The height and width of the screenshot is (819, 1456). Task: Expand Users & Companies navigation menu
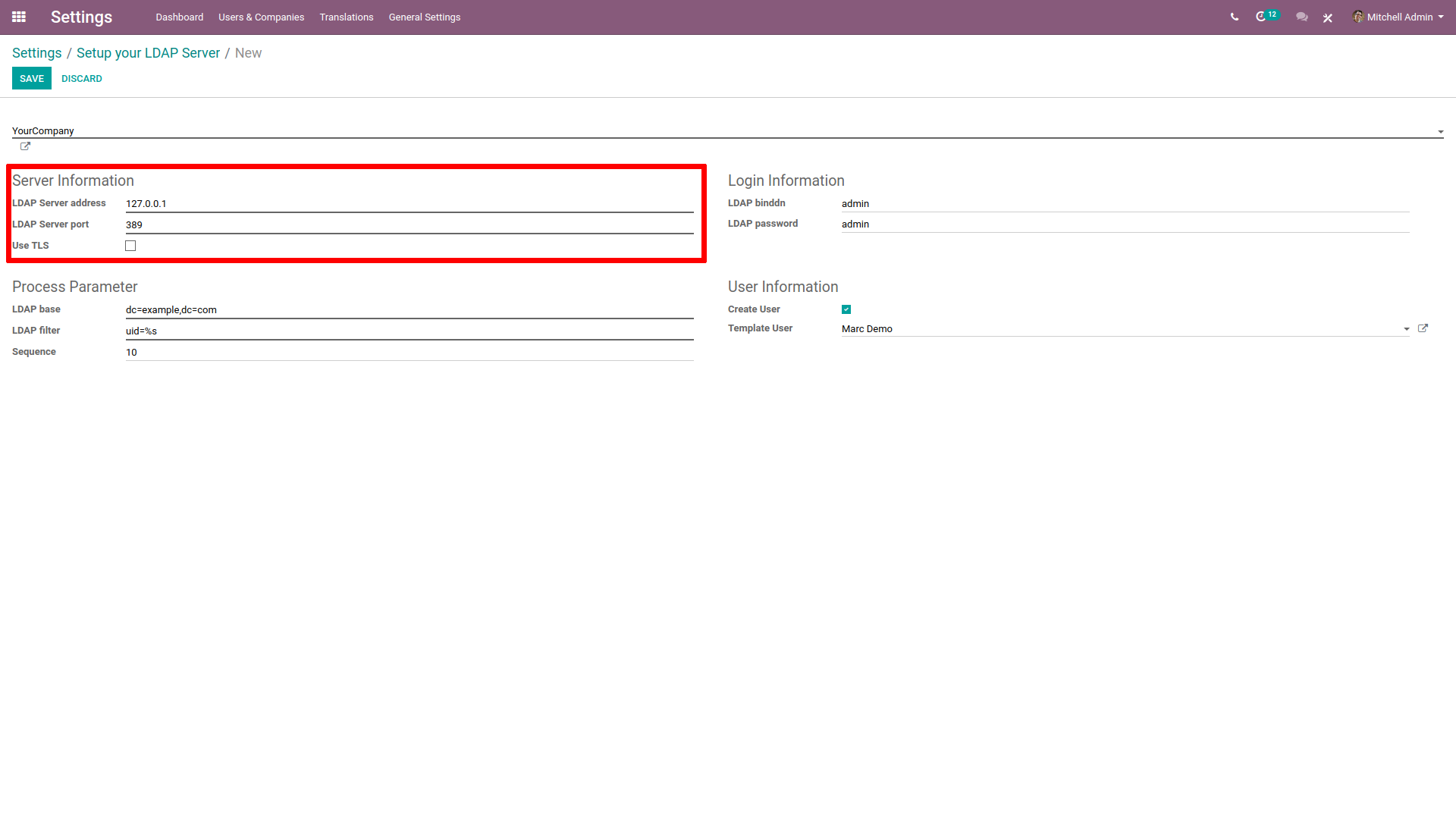[x=261, y=17]
